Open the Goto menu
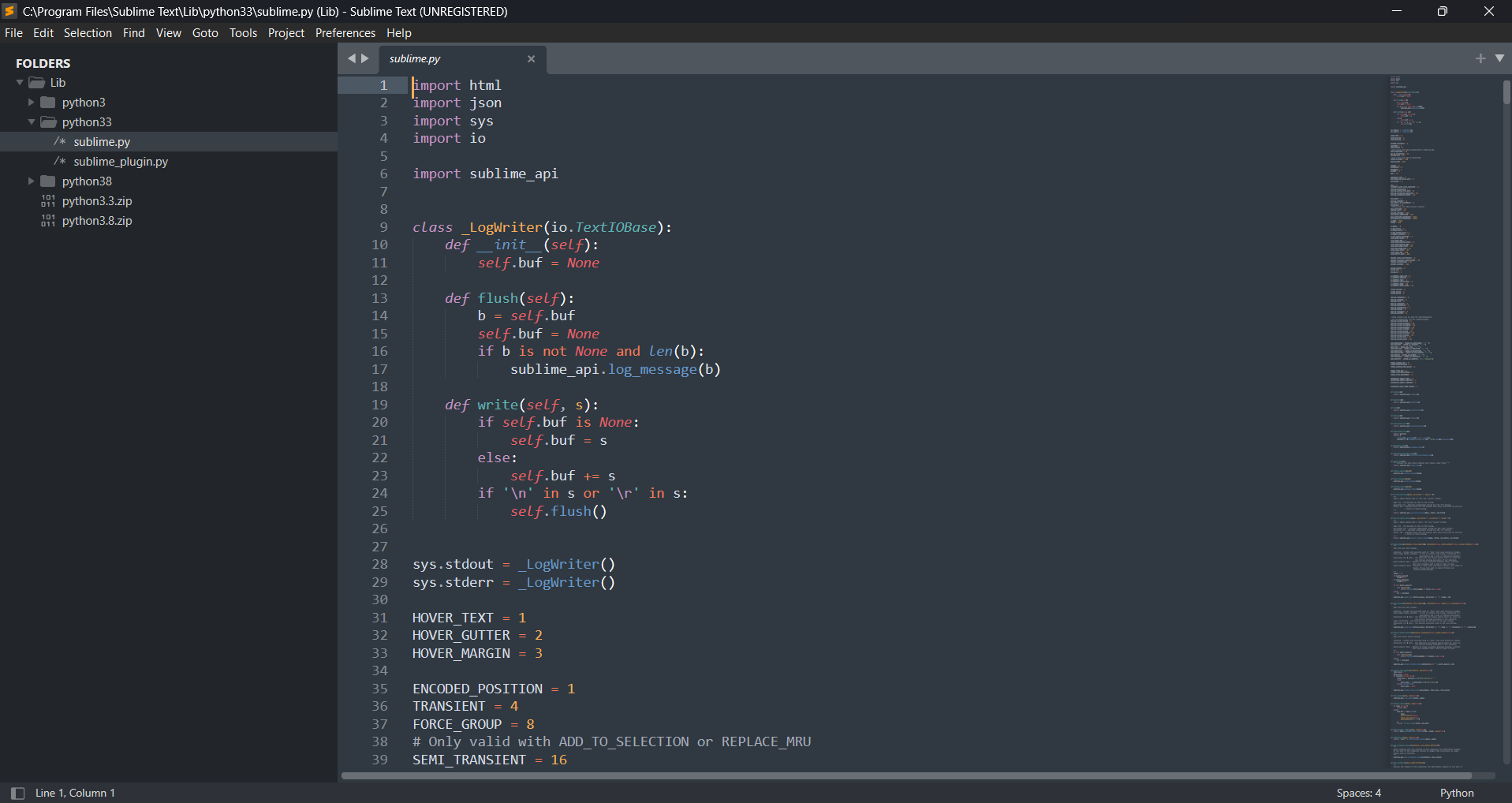The image size is (1512, 803). coord(204,32)
